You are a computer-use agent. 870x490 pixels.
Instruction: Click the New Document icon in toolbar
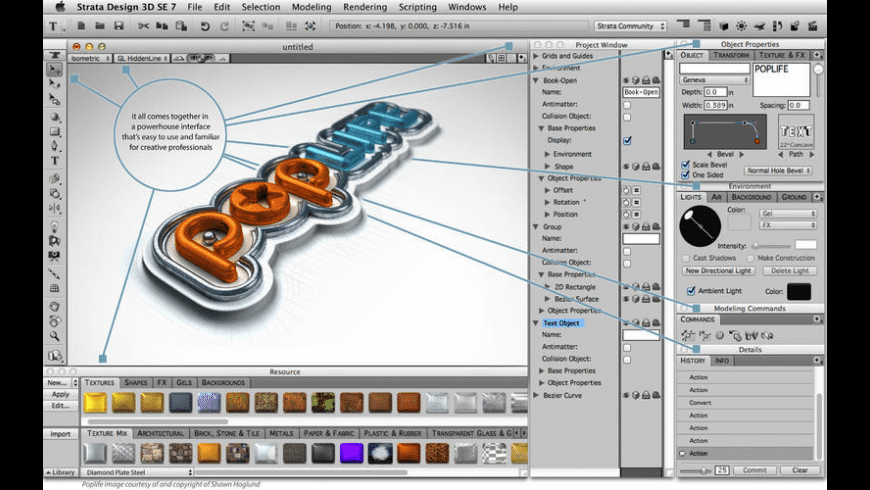point(81,26)
